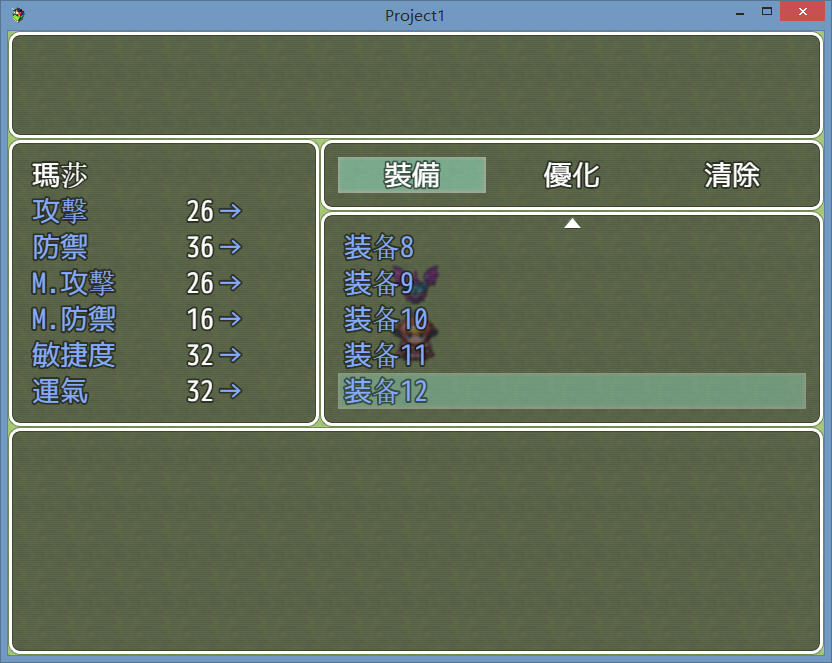Click the 敏捷度 stat label

click(73, 355)
